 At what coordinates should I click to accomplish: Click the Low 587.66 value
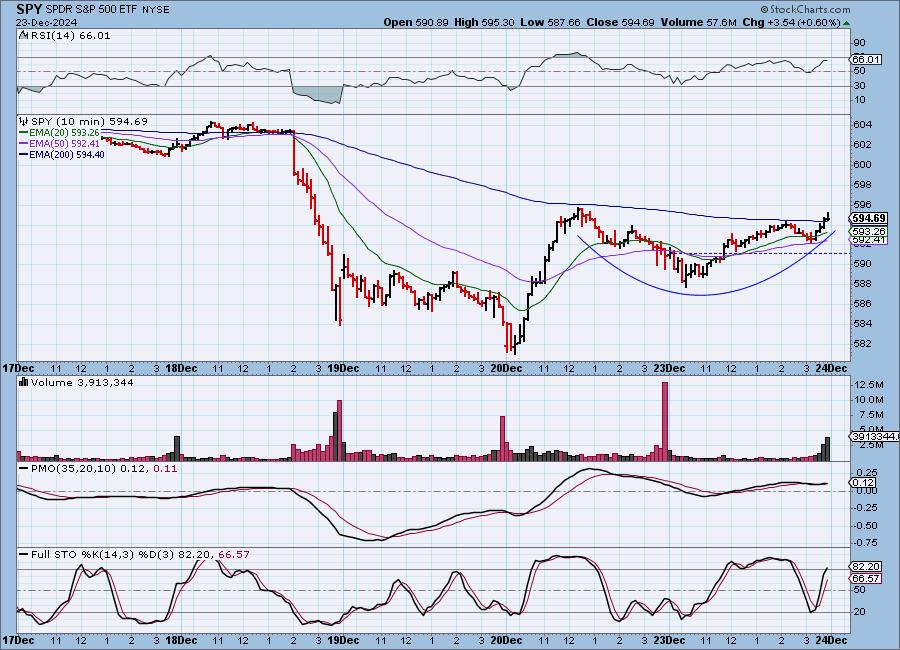coord(550,22)
